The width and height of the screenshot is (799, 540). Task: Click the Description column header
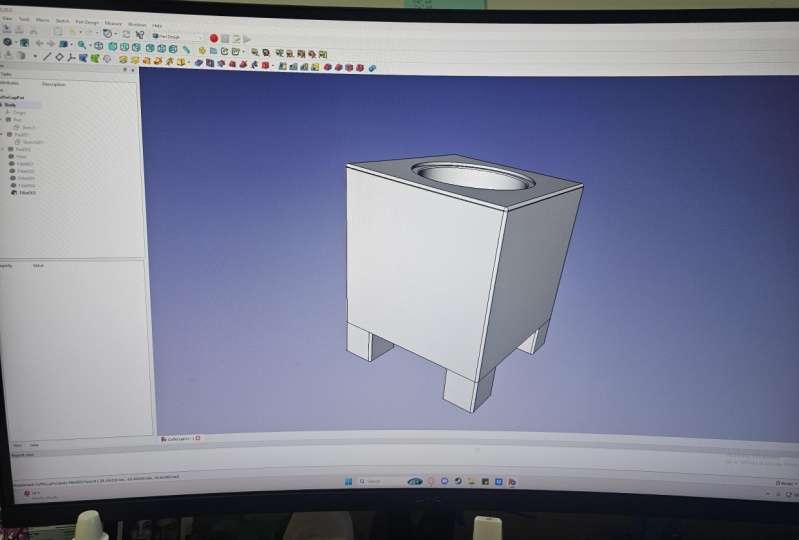coord(54,84)
